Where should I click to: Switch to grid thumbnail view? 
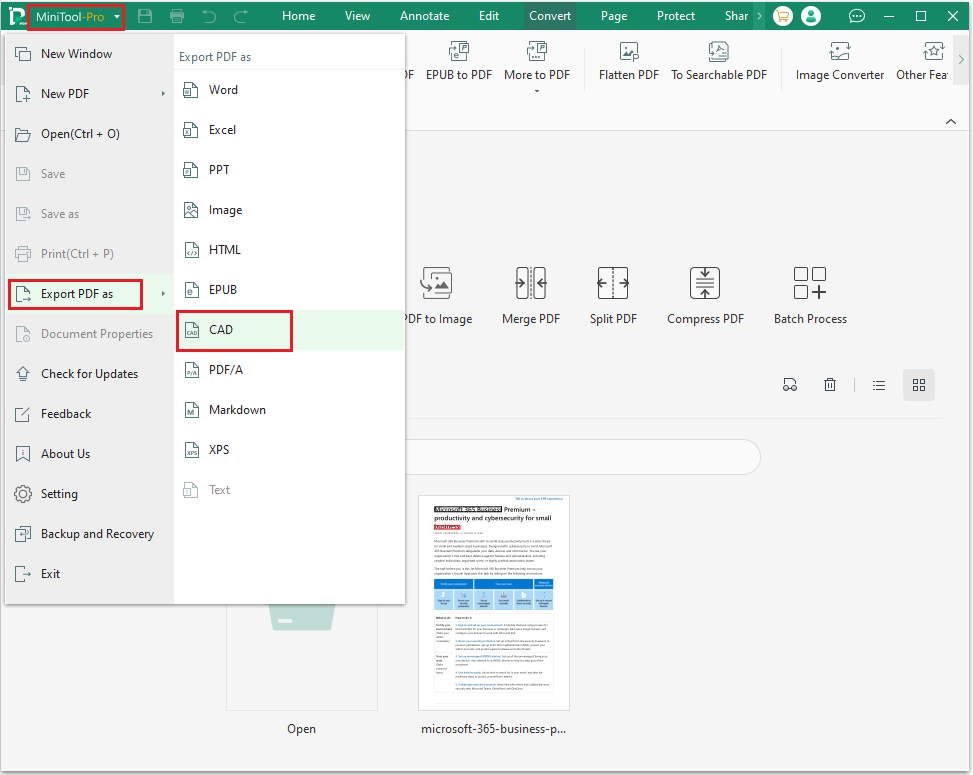[x=919, y=385]
